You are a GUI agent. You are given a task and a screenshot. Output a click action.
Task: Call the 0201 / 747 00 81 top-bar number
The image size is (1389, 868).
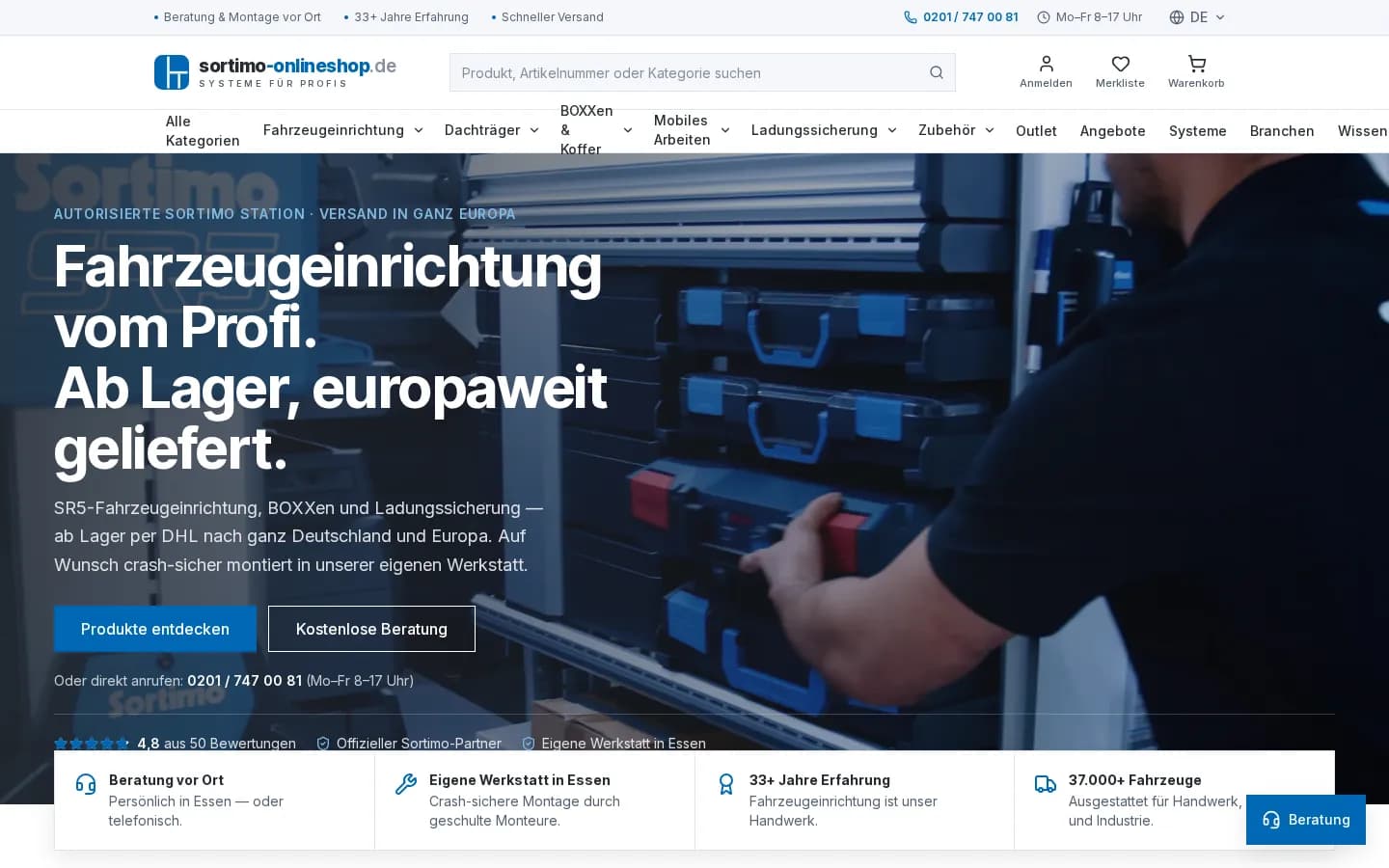click(x=970, y=17)
